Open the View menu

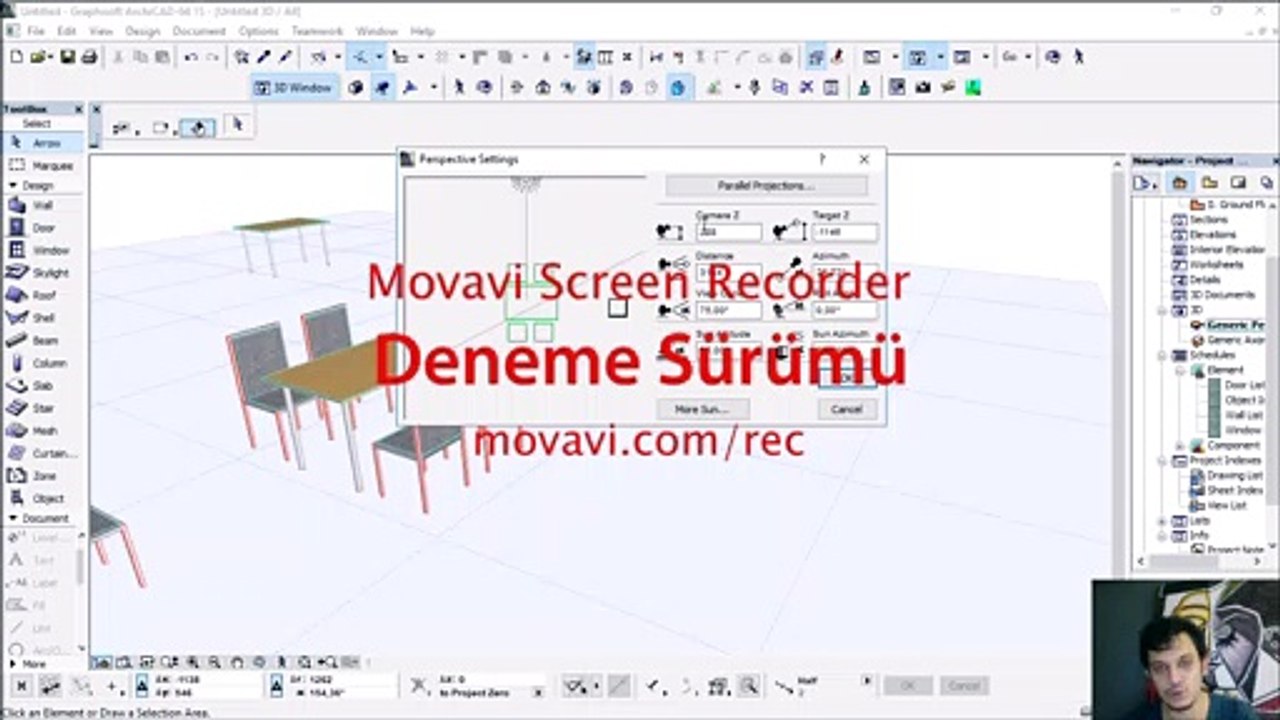point(100,31)
